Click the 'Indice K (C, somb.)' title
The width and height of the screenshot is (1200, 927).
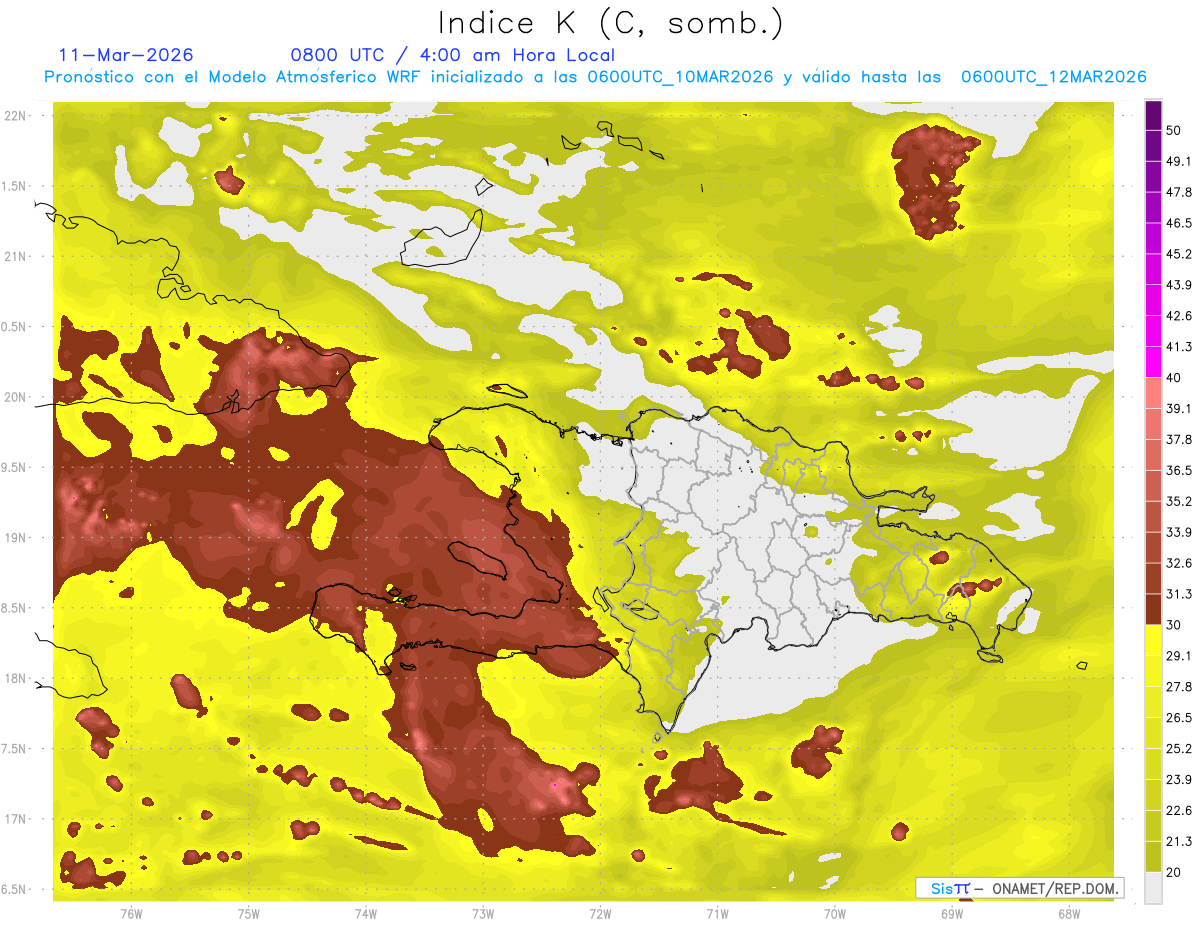click(610, 22)
